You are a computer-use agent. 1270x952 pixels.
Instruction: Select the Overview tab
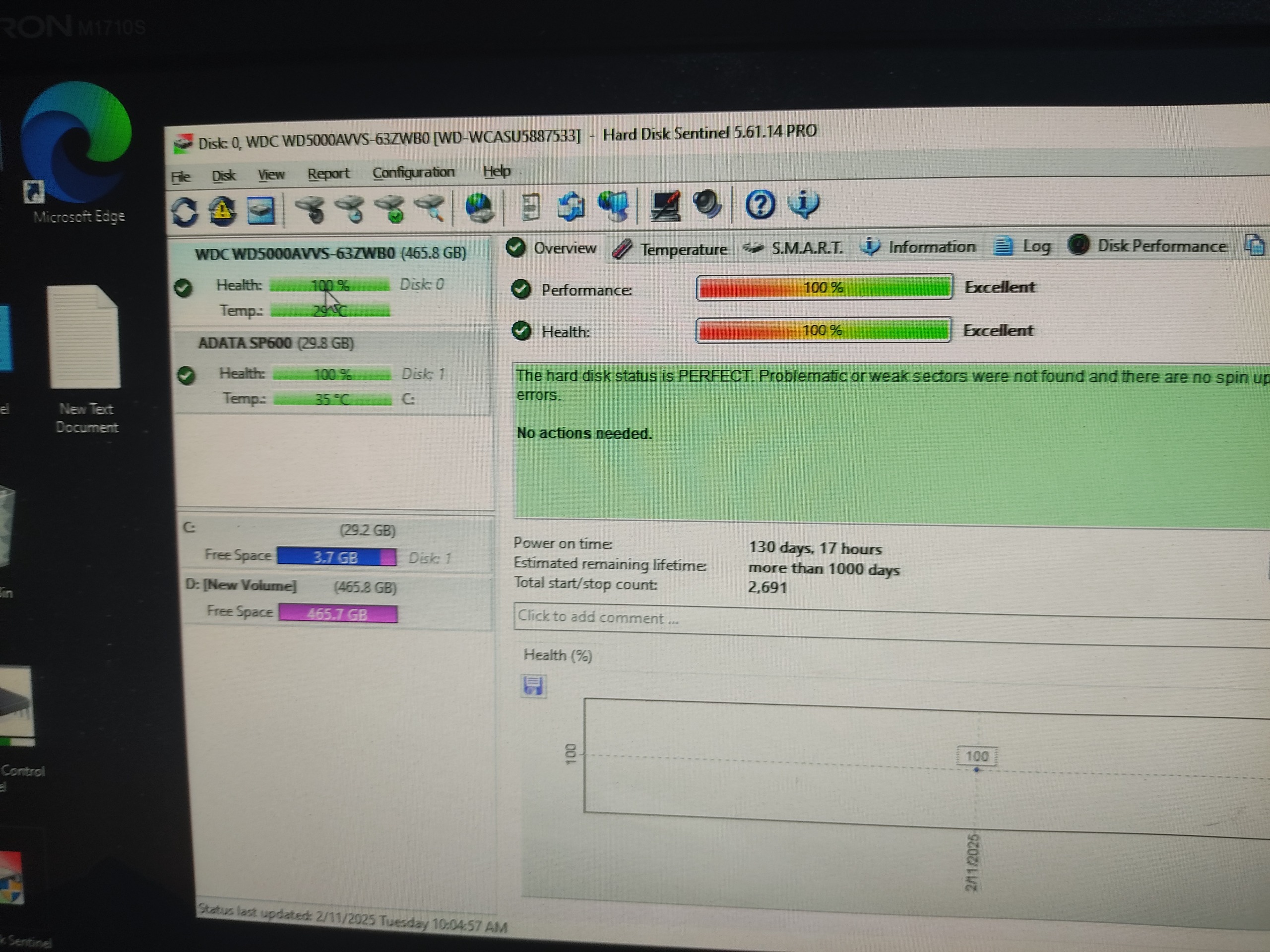552,248
